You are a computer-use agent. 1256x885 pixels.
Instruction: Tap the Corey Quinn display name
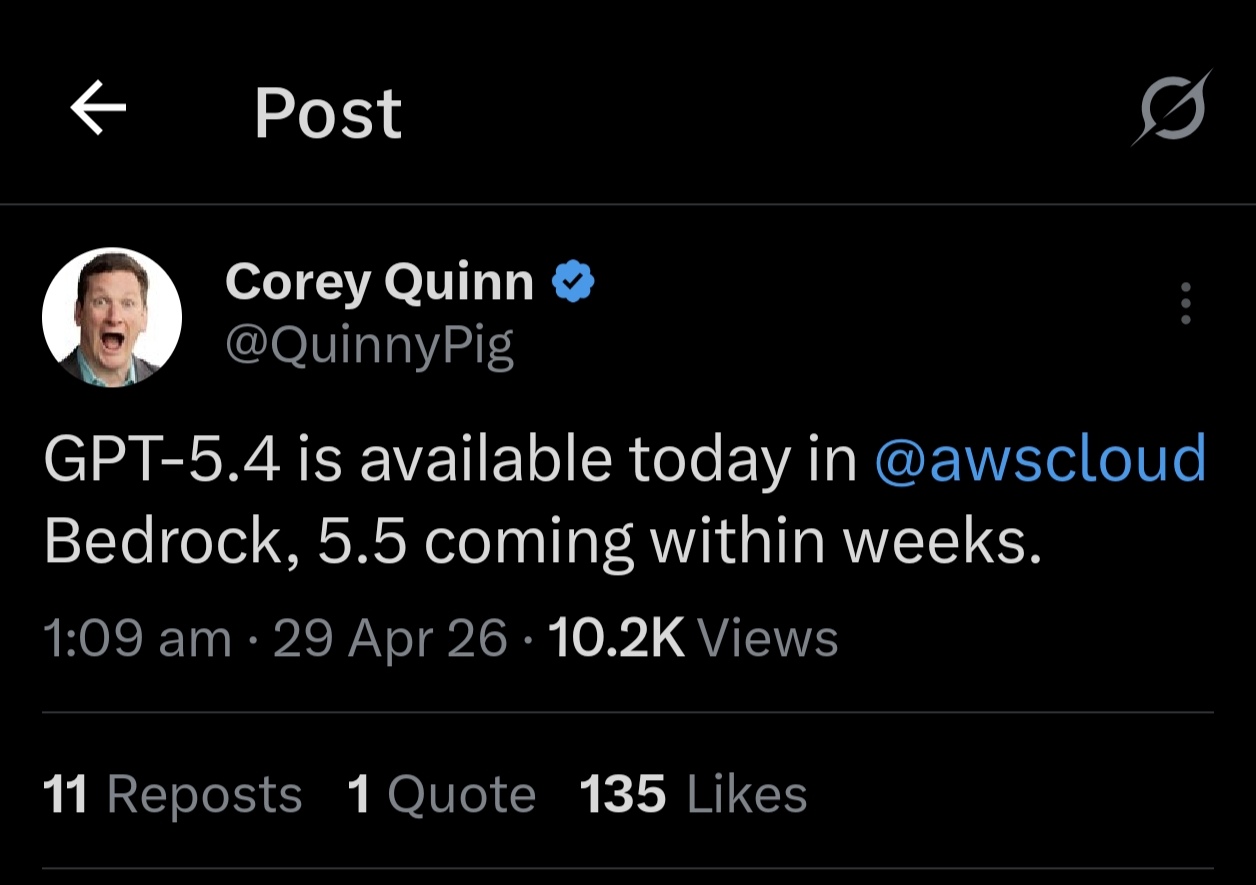[x=380, y=283]
